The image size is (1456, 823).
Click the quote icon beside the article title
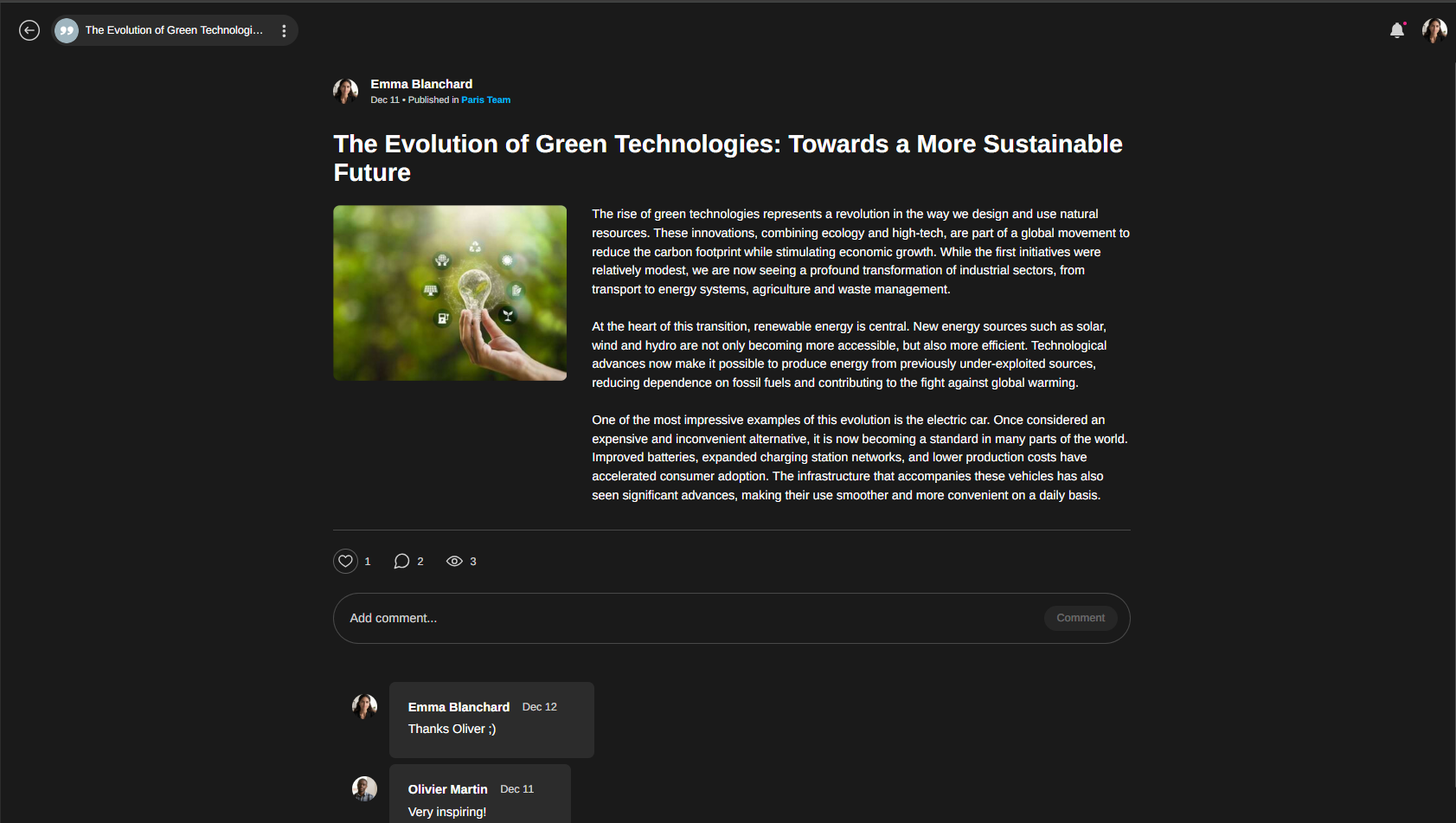pyautogui.click(x=67, y=30)
